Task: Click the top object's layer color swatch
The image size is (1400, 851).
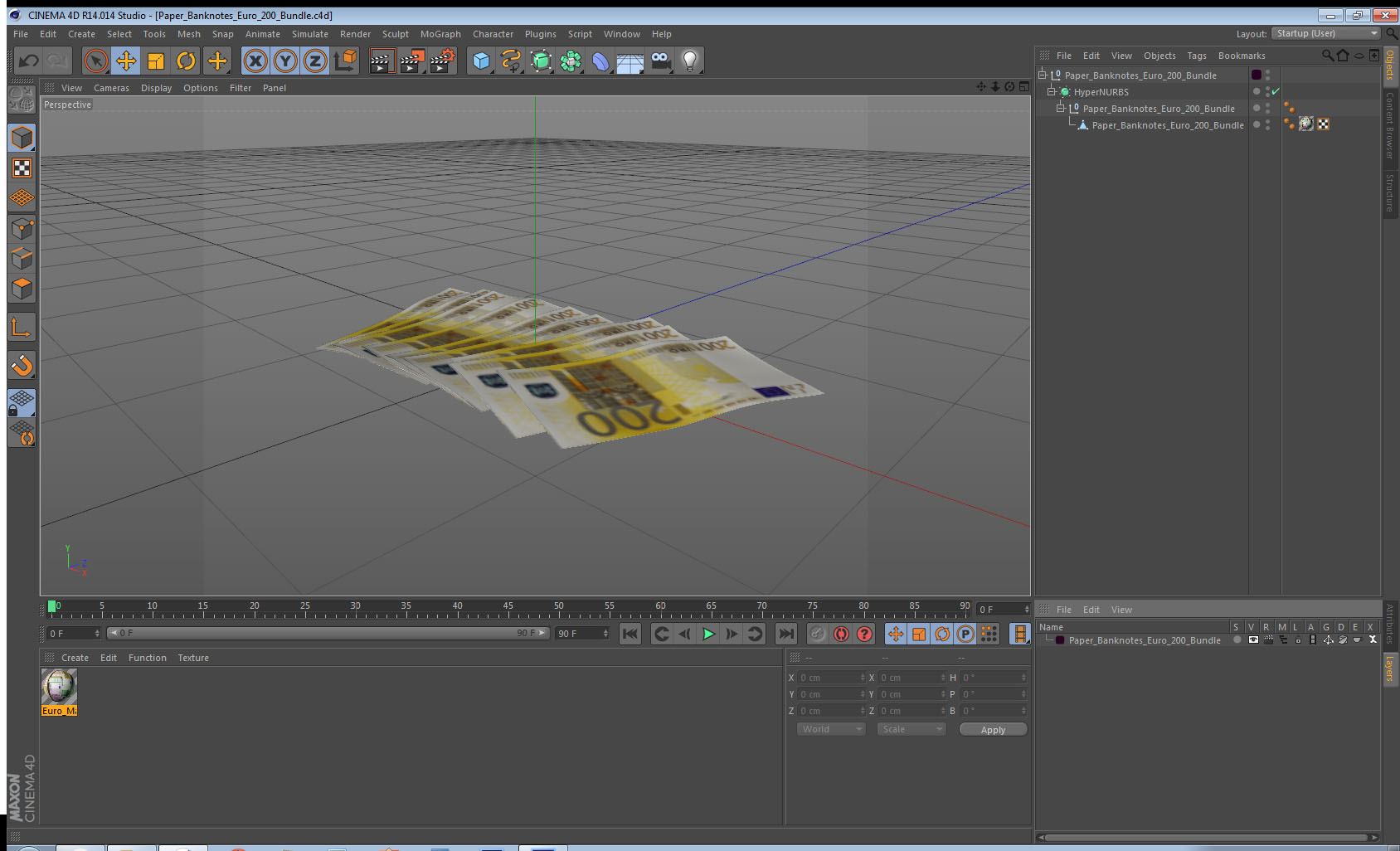Action: (x=1257, y=75)
